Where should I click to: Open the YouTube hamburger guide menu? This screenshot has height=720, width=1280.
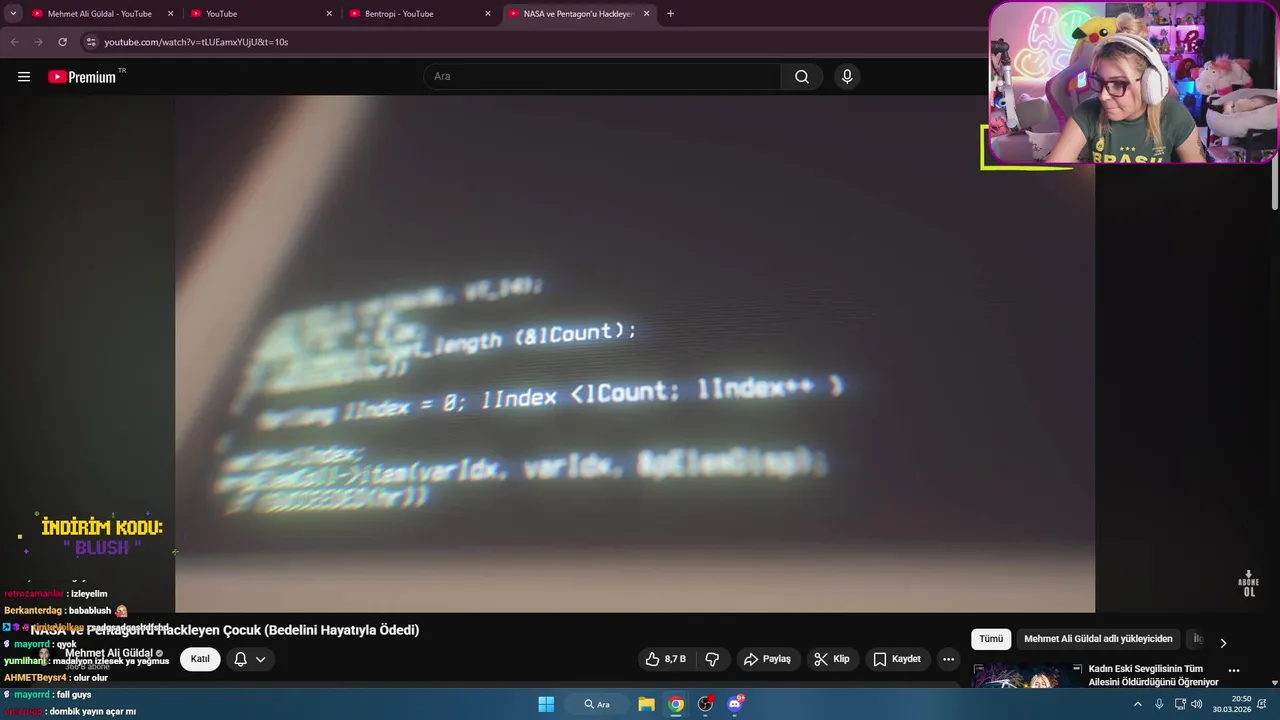24,77
